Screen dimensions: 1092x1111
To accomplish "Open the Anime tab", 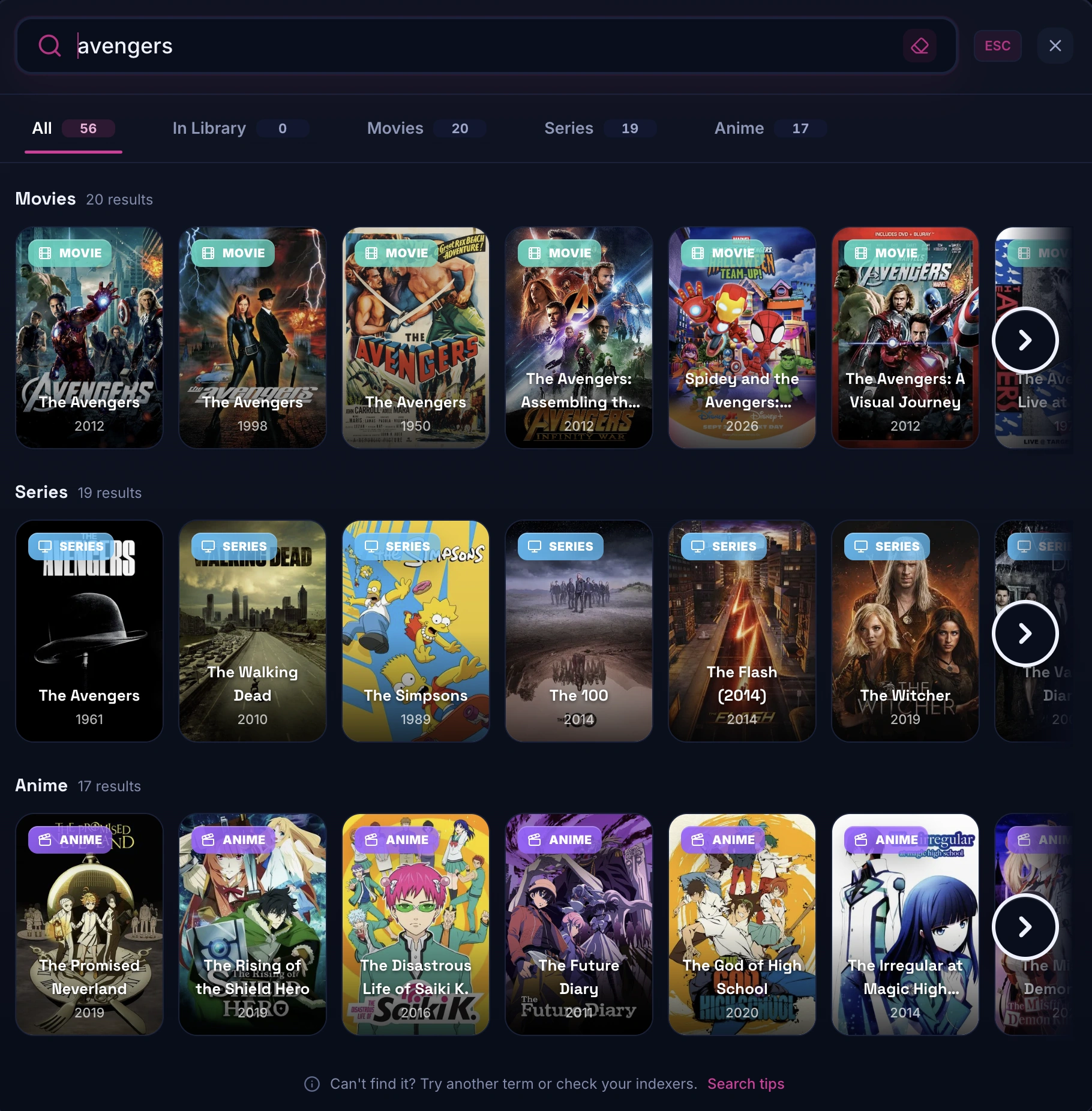I will click(770, 128).
